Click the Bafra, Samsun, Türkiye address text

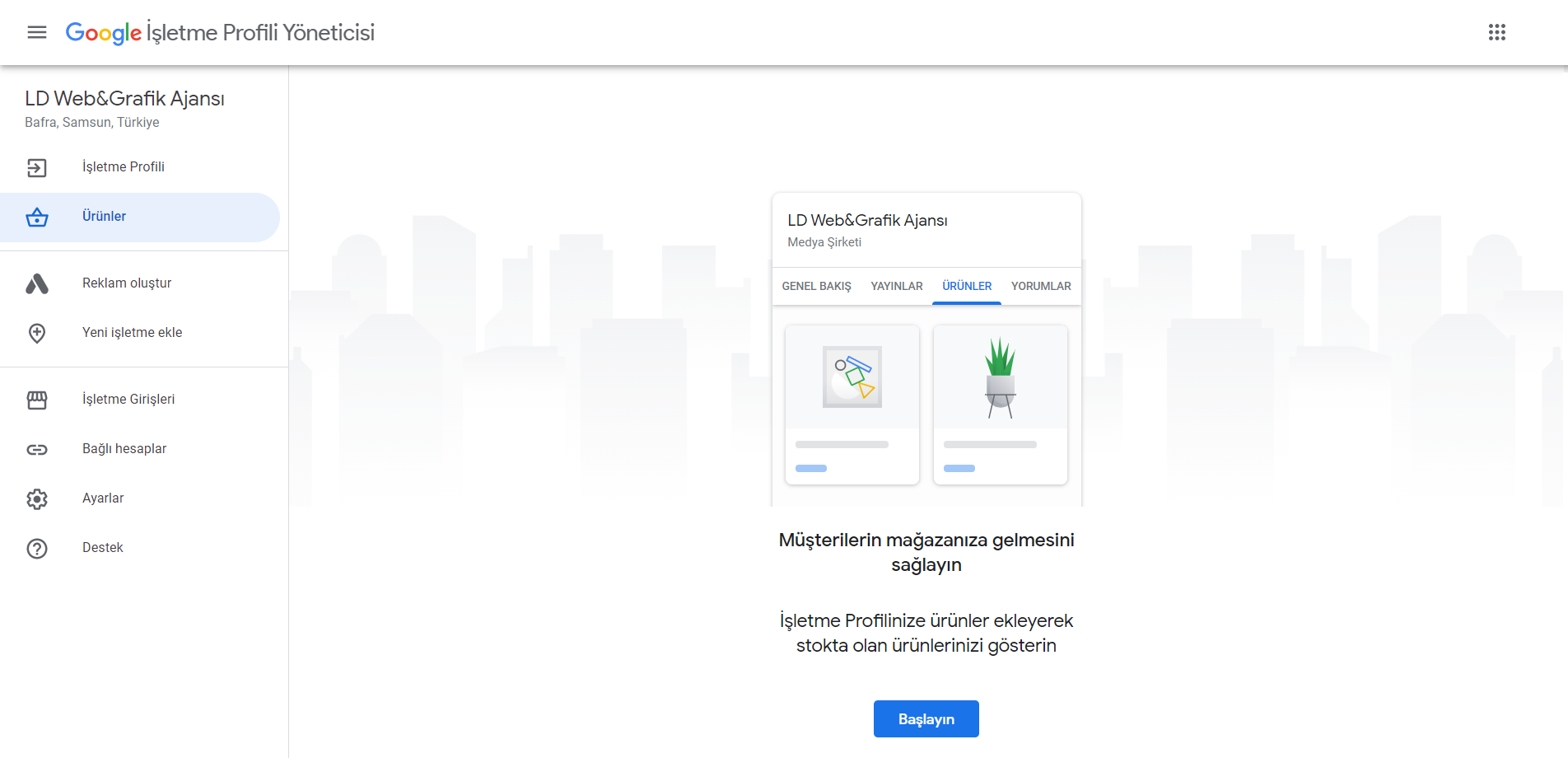point(92,123)
